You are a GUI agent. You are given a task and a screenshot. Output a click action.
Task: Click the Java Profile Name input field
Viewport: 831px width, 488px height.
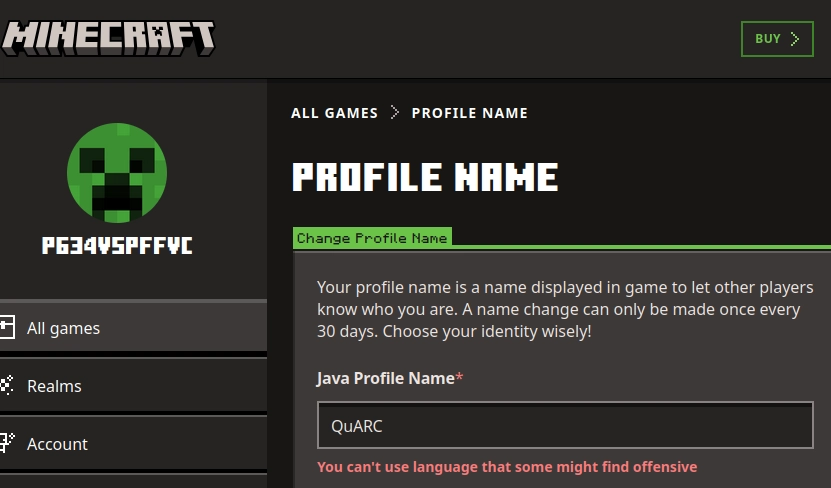pos(565,425)
